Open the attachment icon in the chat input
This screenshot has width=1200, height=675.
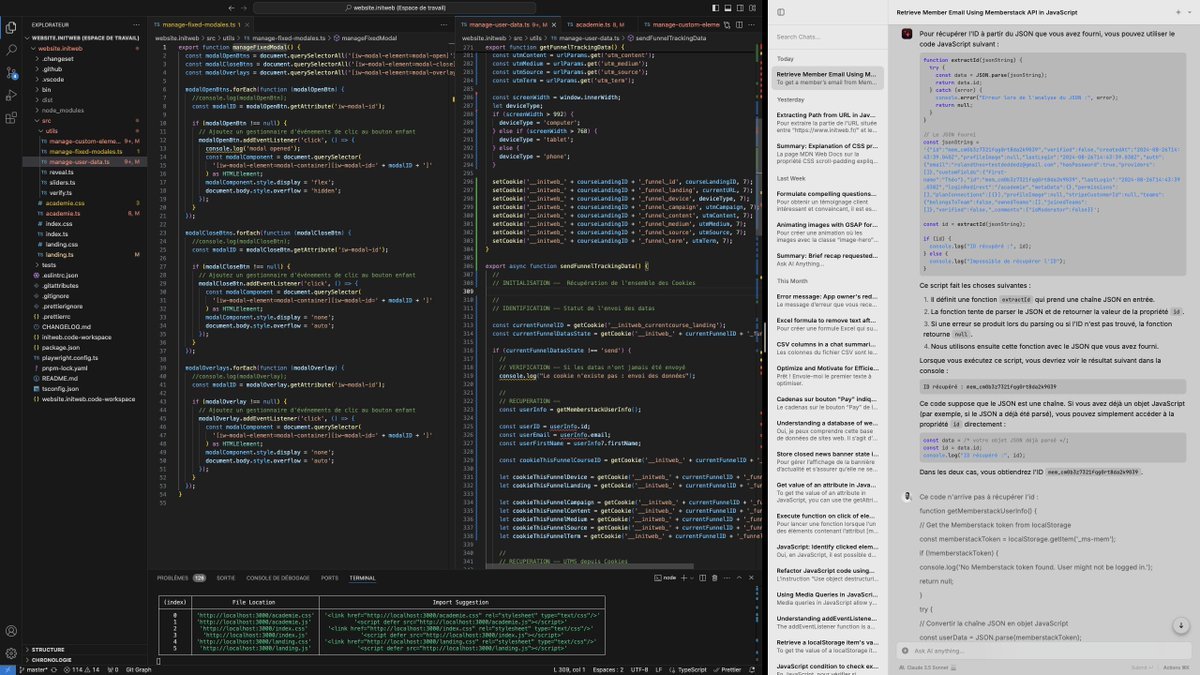point(906,651)
